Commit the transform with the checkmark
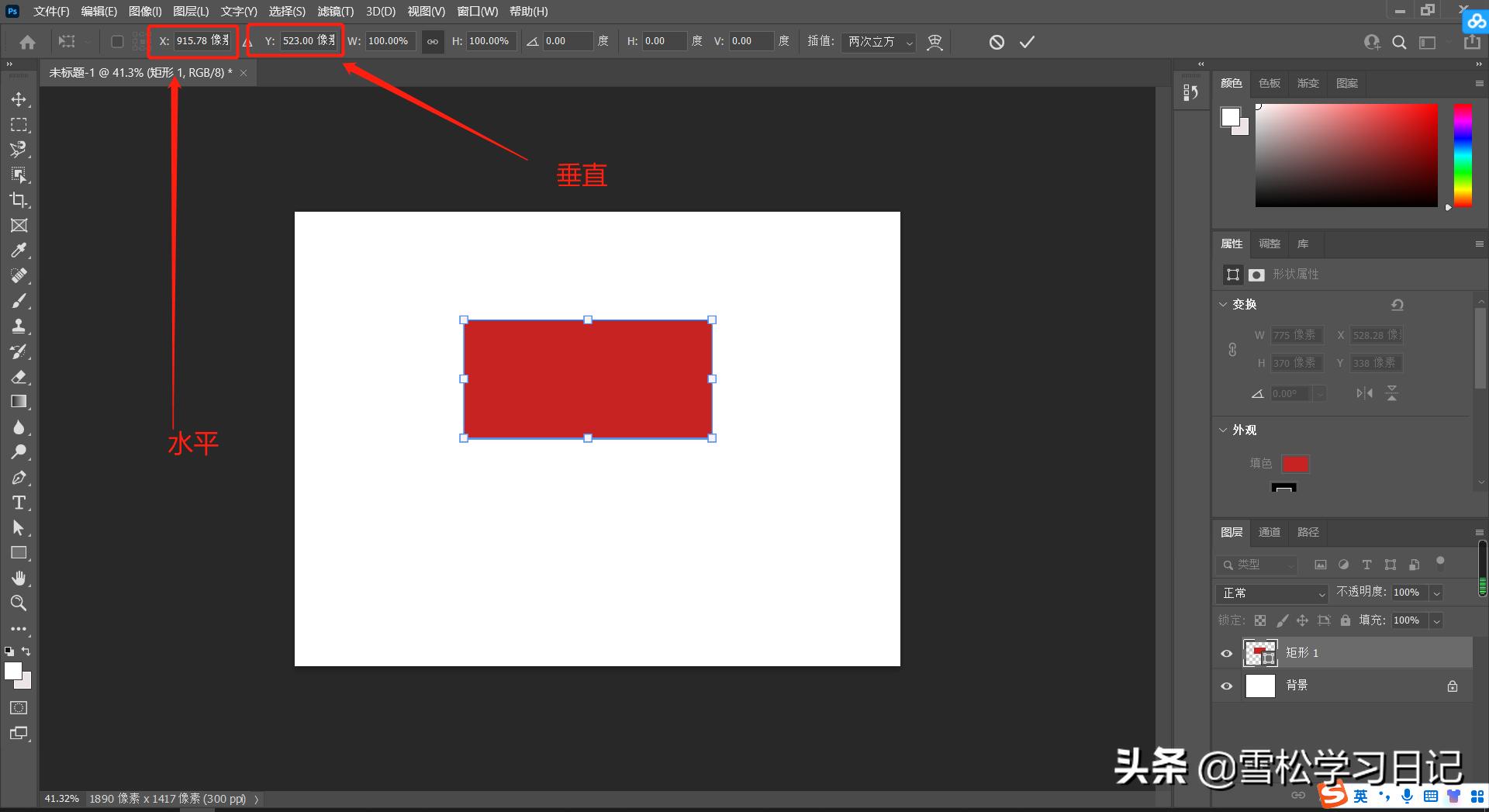Screen dimensions: 1489x812 pos(1027,42)
